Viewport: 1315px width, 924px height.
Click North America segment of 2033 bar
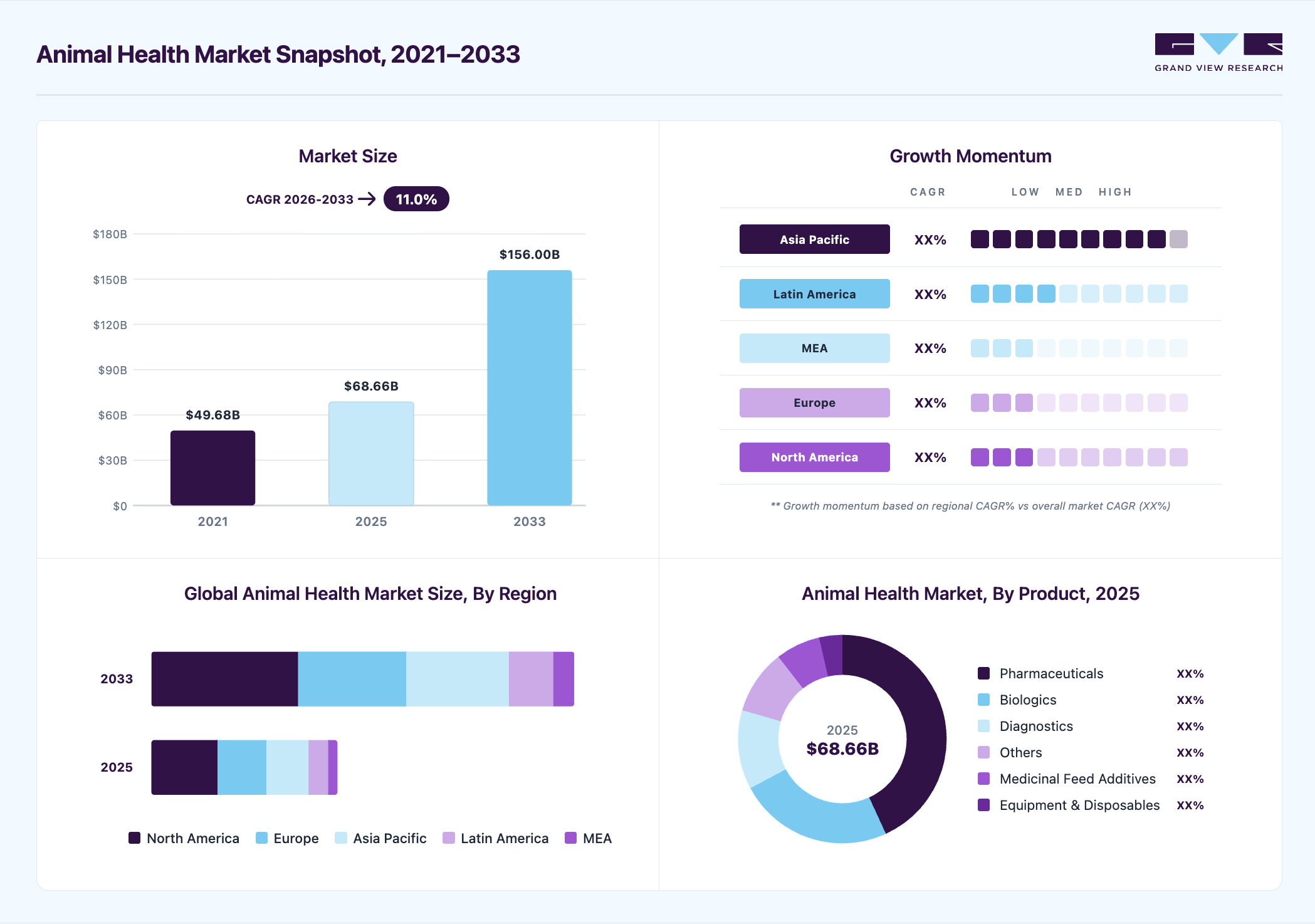coord(224,679)
